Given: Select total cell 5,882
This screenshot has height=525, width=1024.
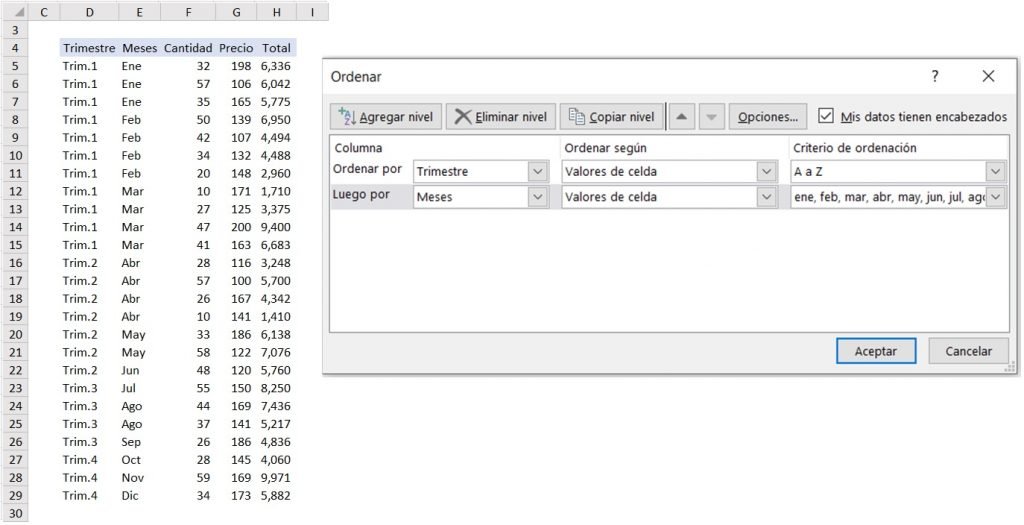Looking at the screenshot, I should (276, 496).
